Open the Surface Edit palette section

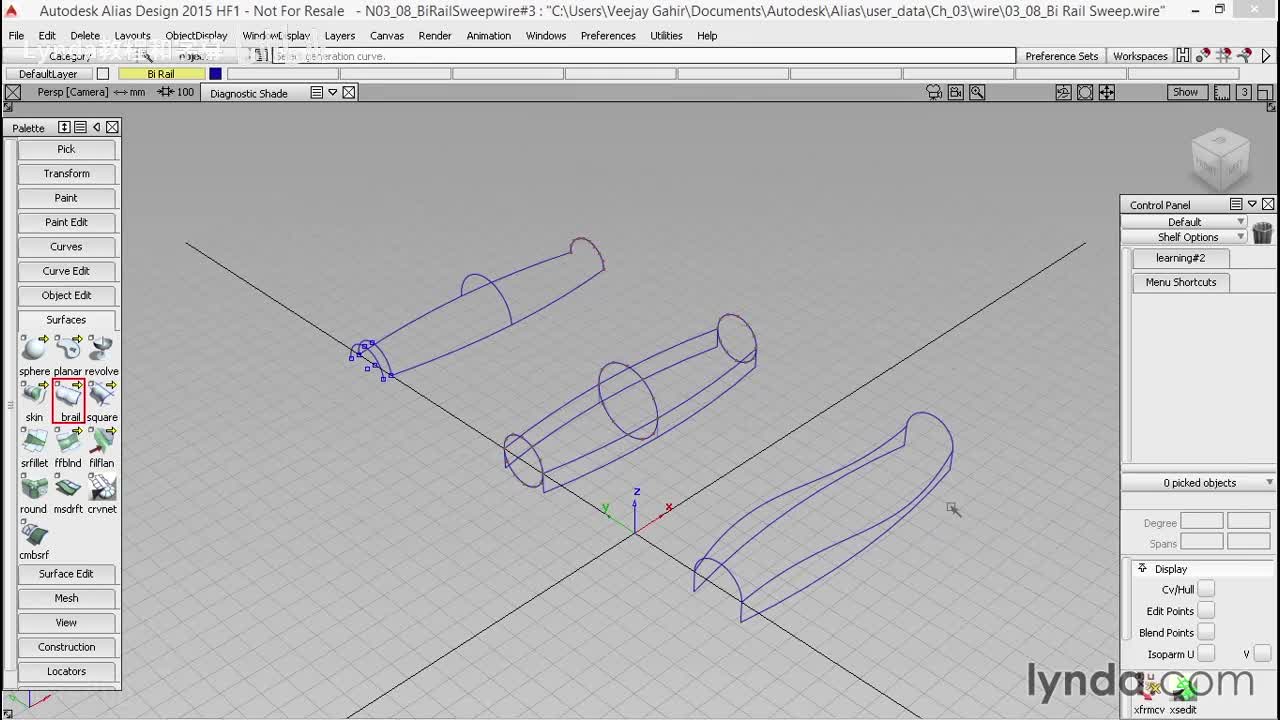point(66,574)
